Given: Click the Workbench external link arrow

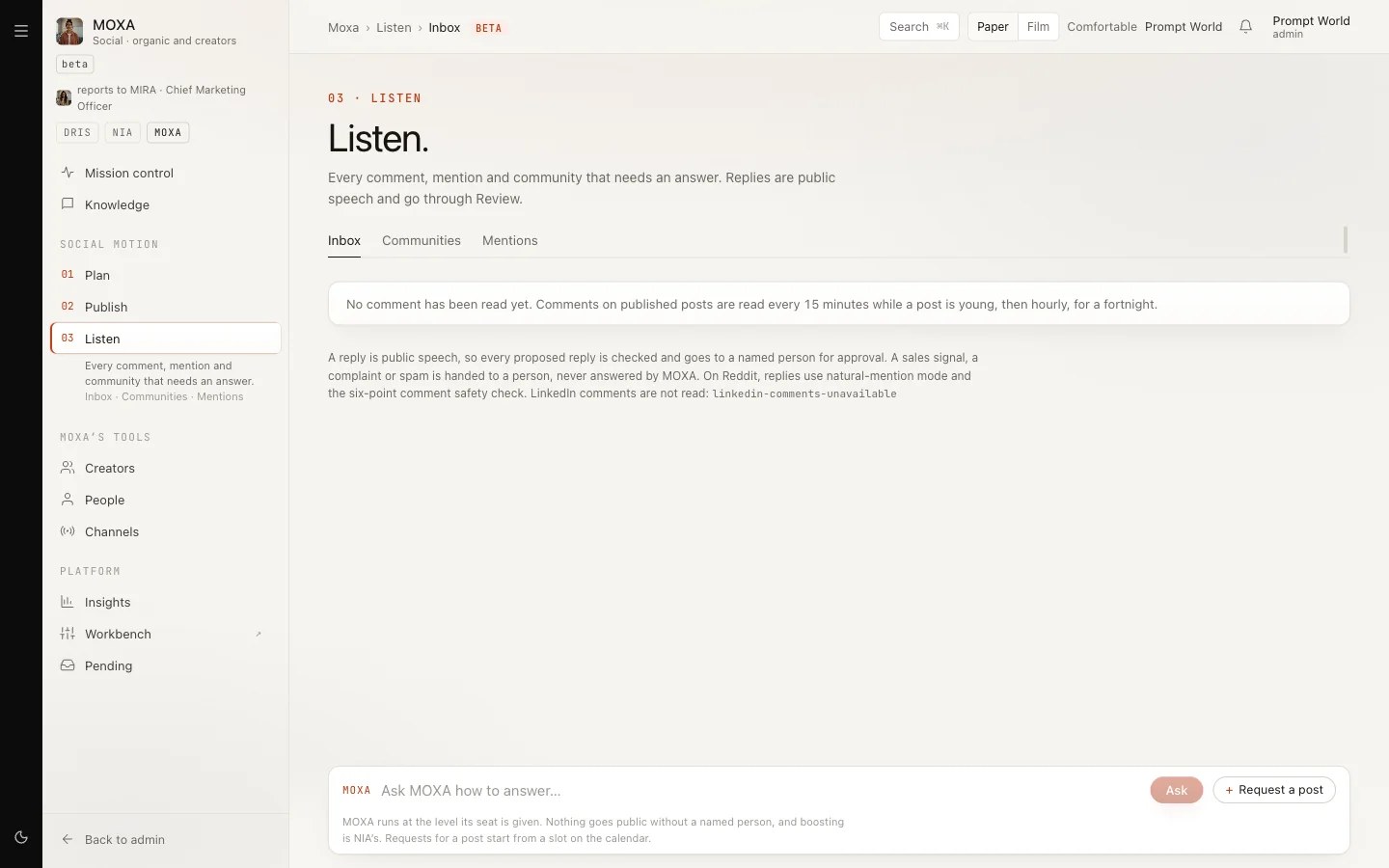Looking at the screenshot, I should coord(259,634).
